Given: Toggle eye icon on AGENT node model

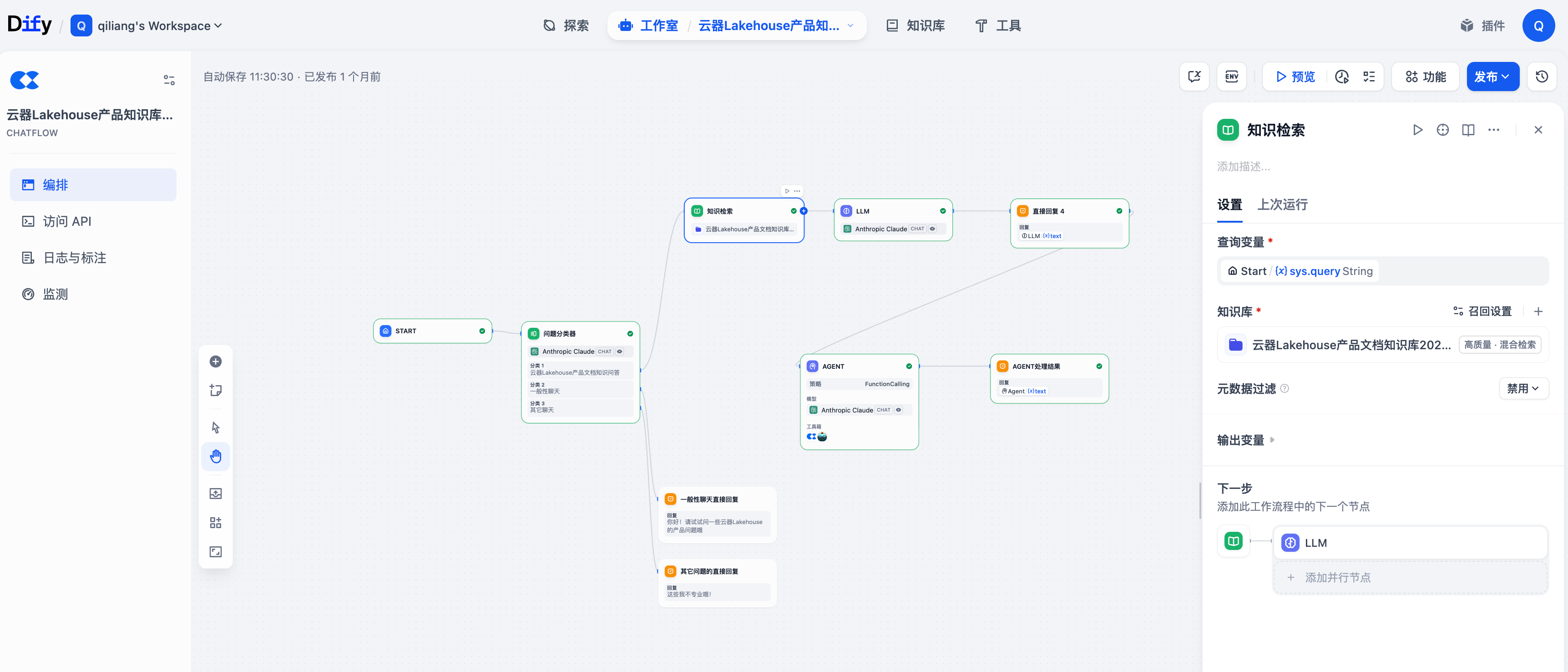Looking at the screenshot, I should [x=898, y=410].
